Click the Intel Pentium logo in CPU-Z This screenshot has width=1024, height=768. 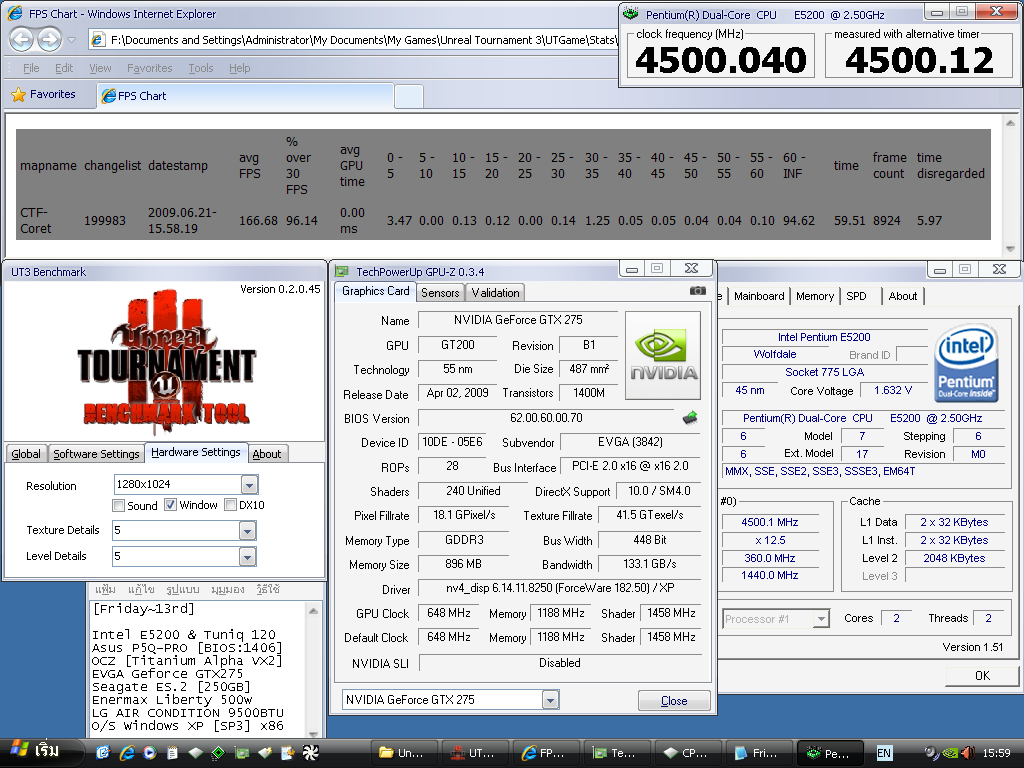coord(966,361)
